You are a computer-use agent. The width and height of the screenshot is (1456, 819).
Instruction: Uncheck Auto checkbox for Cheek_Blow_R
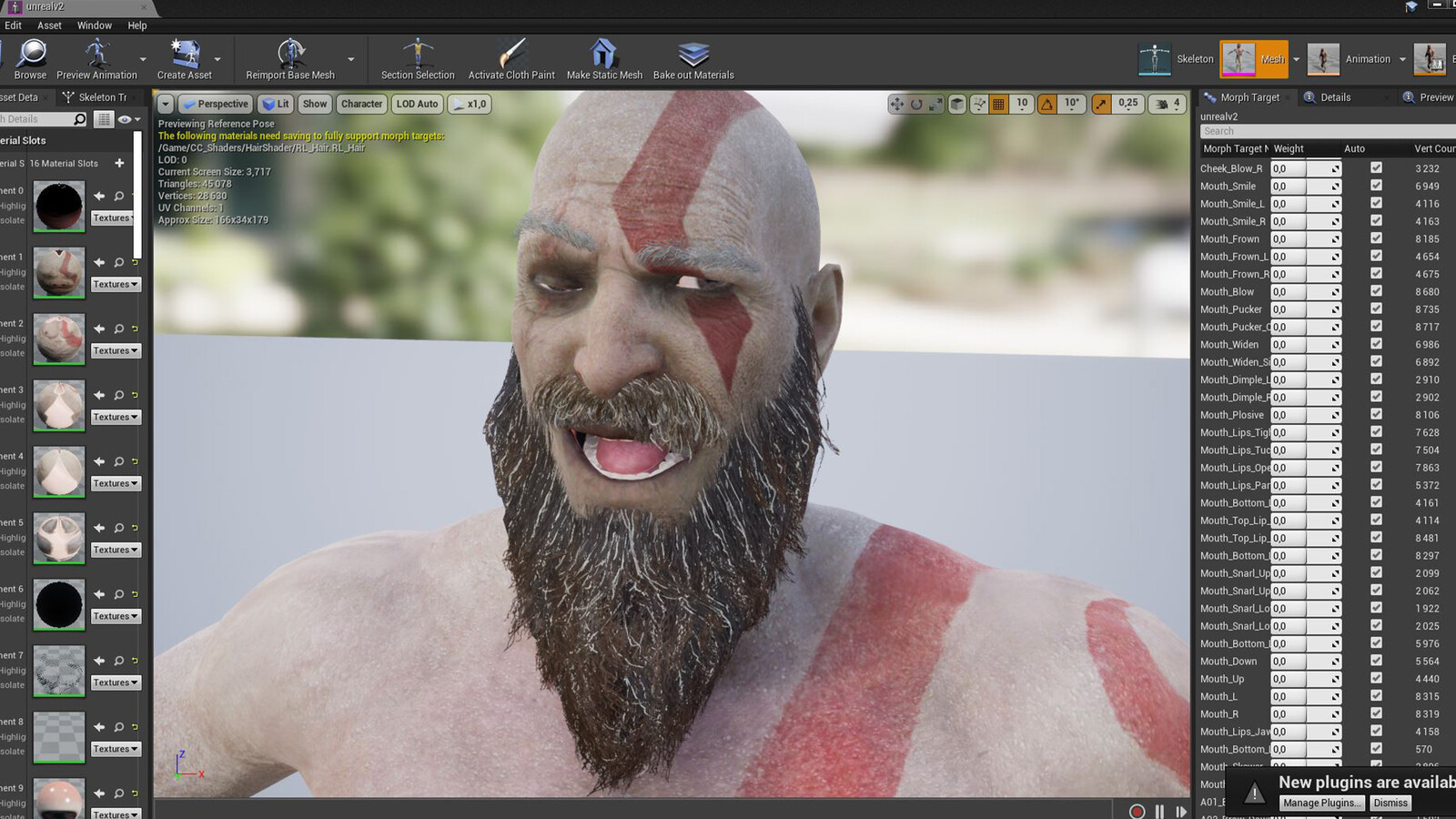(x=1376, y=167)
